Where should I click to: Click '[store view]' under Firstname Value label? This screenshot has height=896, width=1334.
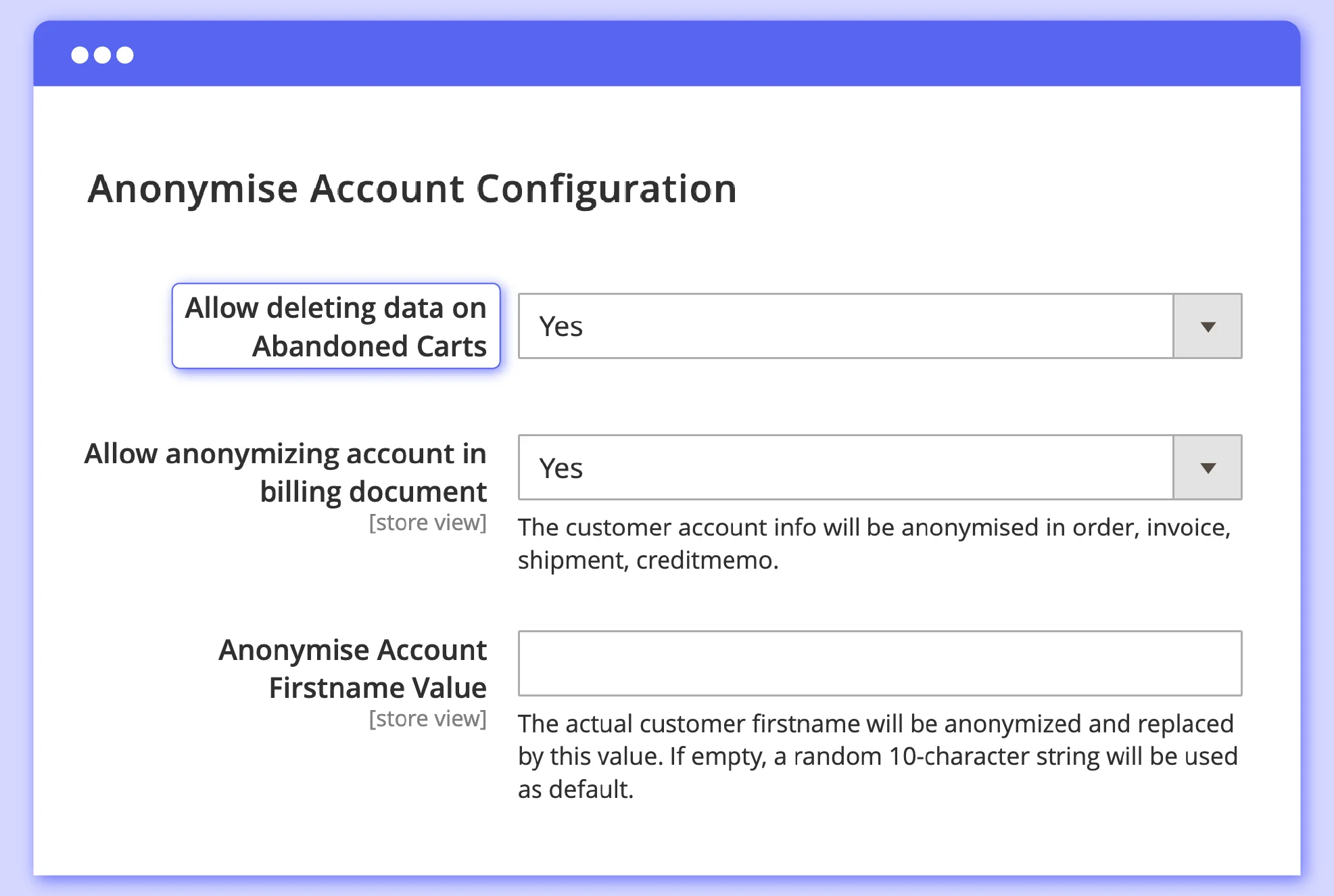427,719
